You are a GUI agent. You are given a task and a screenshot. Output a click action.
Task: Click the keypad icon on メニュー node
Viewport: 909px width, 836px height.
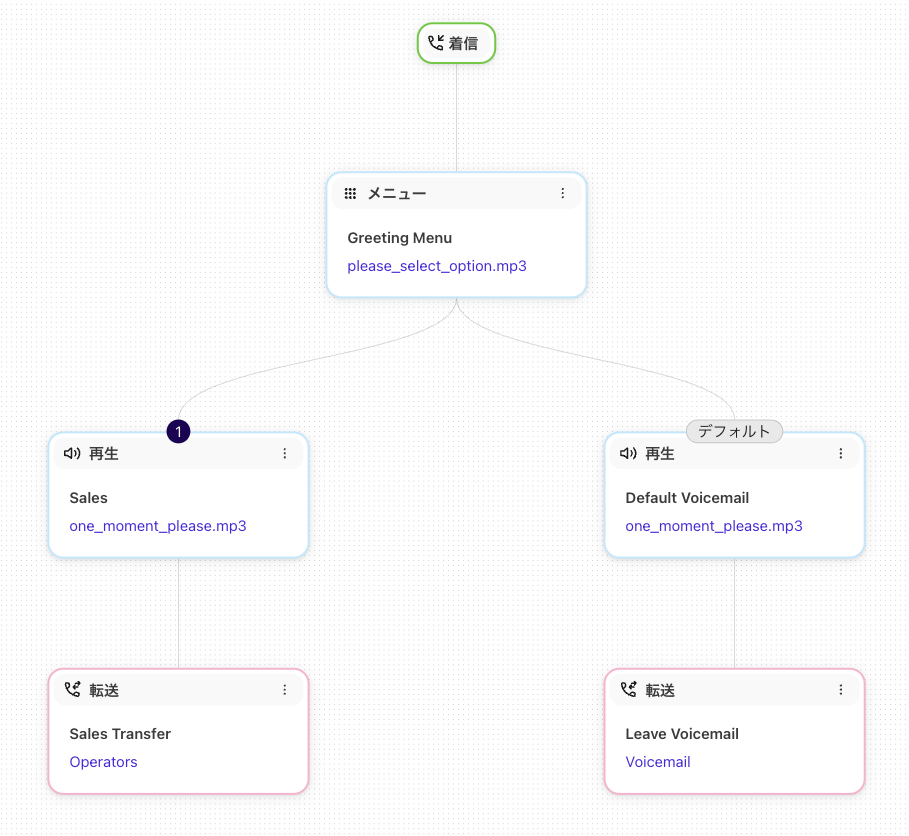[350, 193]
